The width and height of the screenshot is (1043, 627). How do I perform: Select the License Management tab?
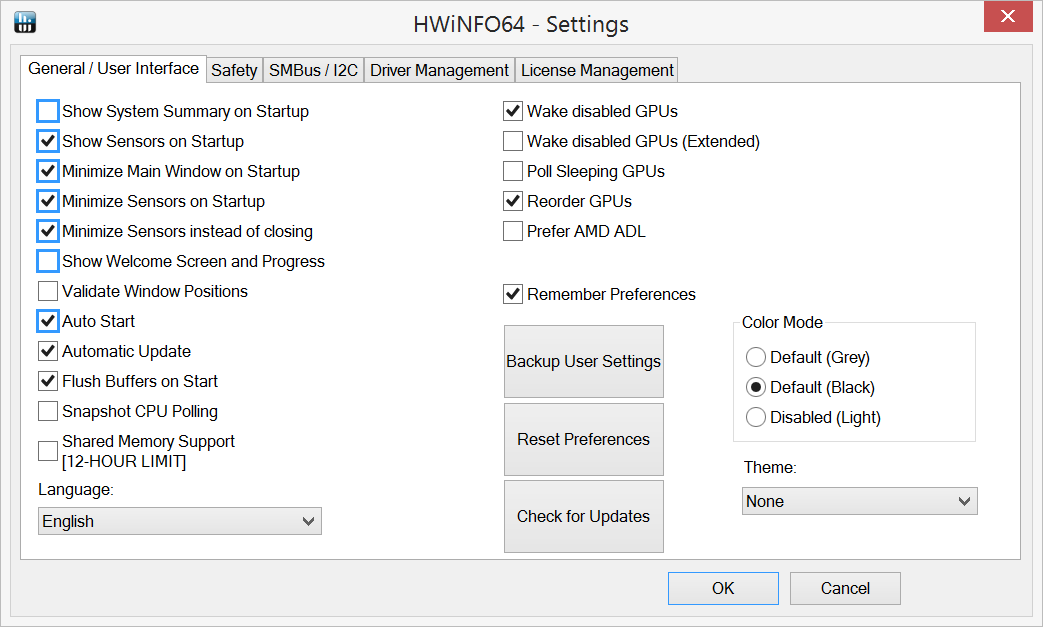point(597,70)
